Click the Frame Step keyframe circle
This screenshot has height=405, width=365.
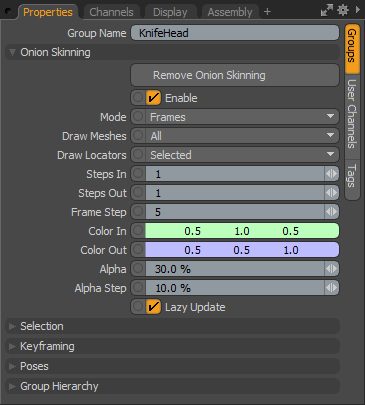tap(138, 212)
